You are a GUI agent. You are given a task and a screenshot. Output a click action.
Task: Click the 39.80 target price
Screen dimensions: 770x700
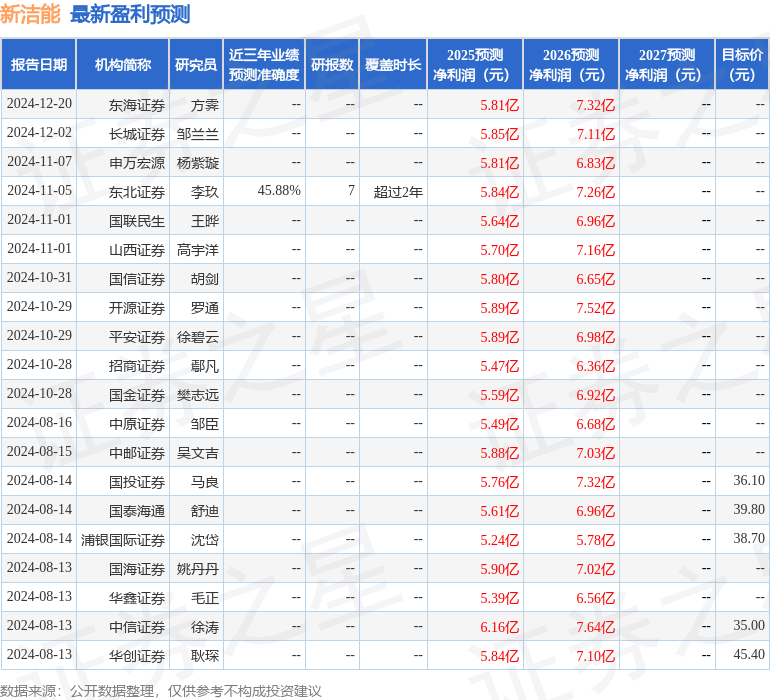[749, 509]
